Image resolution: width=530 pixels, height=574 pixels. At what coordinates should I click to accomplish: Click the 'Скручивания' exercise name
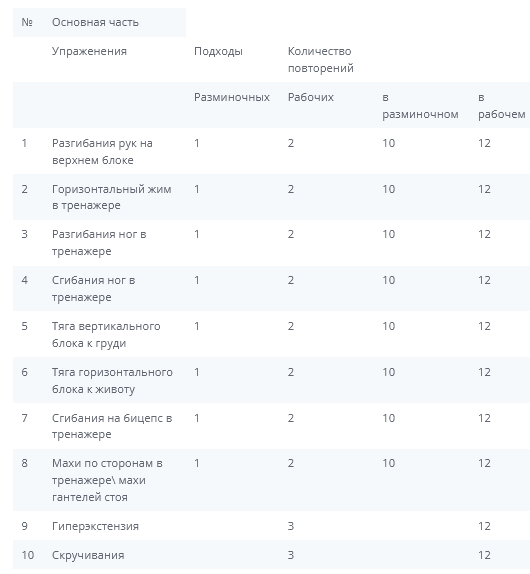[x=88, y=555]
